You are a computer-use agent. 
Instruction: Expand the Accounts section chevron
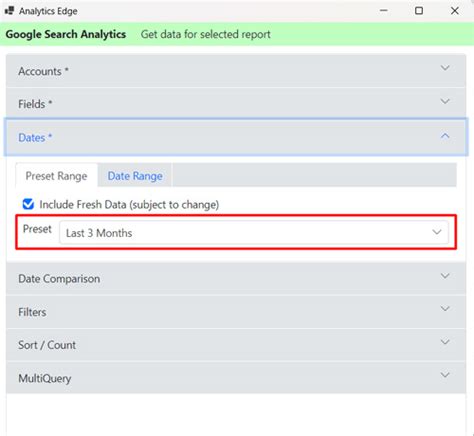445,68
